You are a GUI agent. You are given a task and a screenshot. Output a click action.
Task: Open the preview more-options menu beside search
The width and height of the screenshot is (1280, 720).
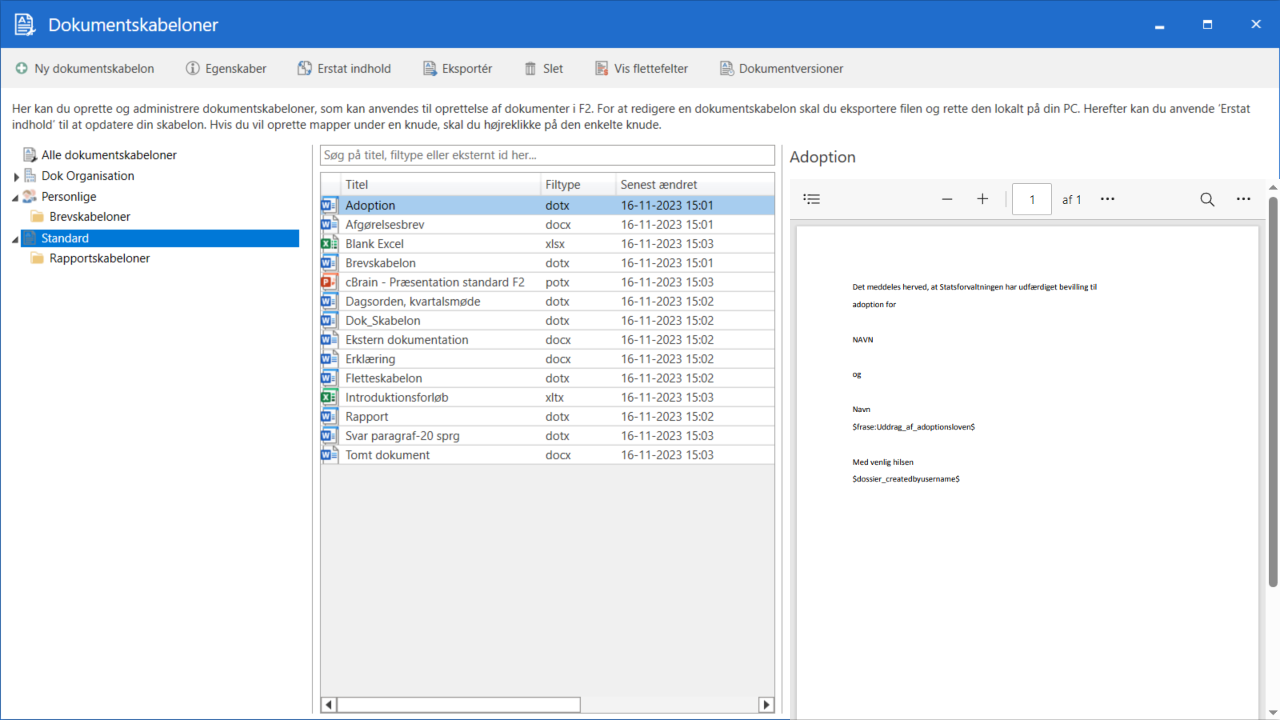(1243, 199)
